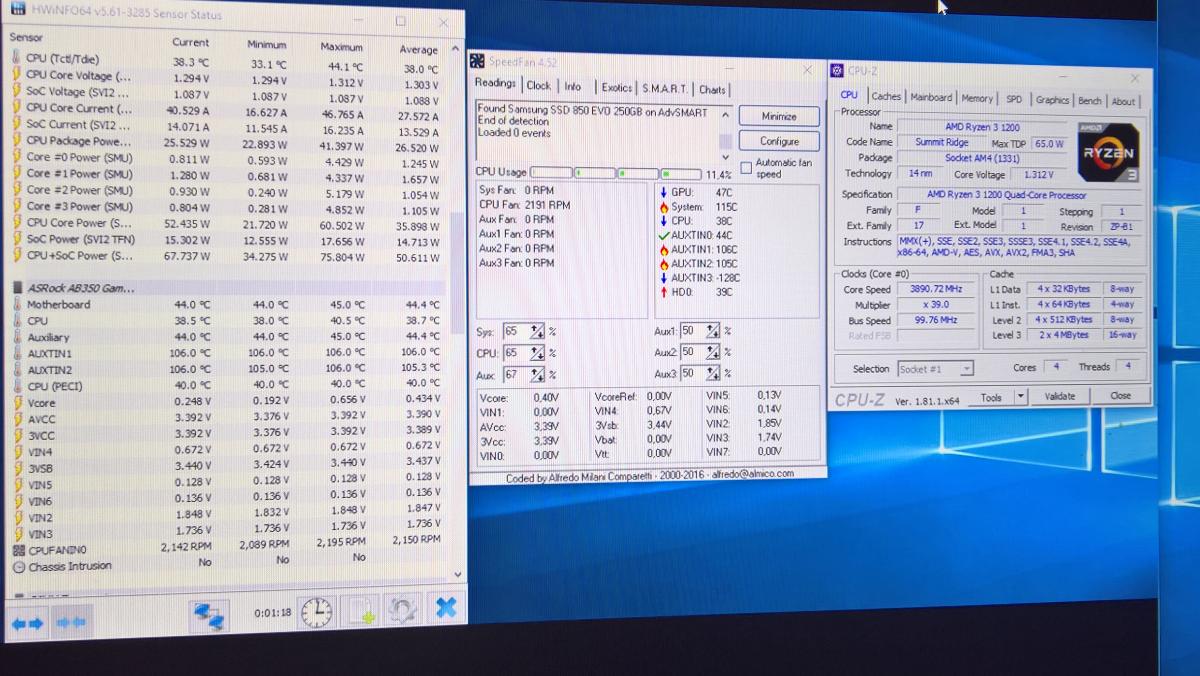
Task: Click the Chassis Intrusion row icon
Action: click(x=19, y=567)
